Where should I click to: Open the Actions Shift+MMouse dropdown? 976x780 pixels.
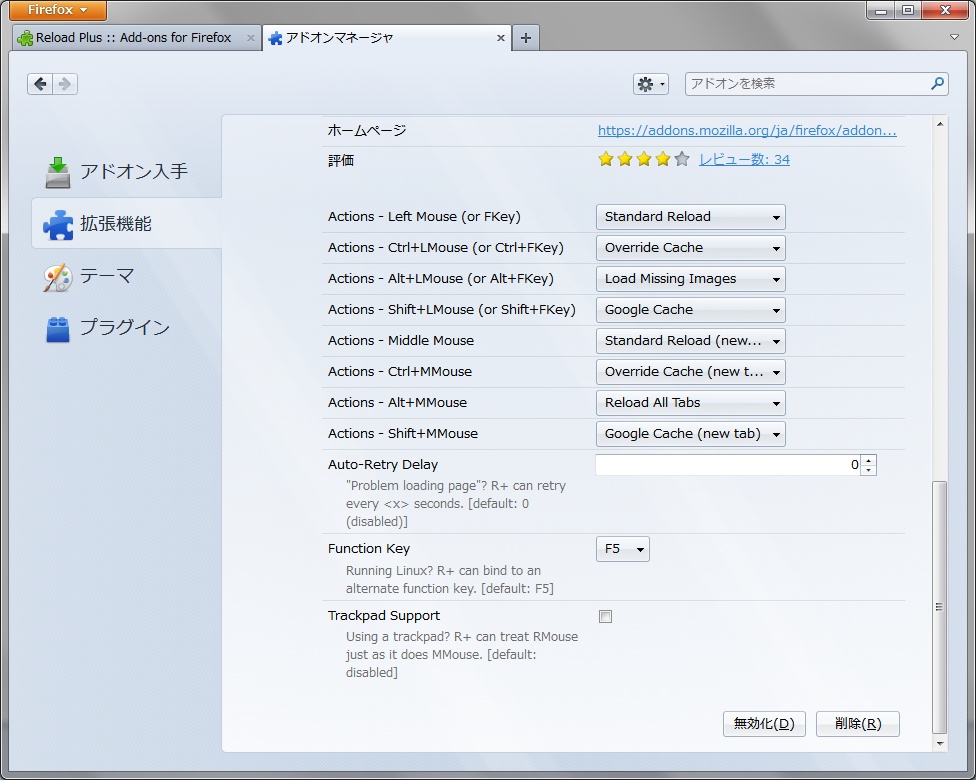pyautogui.click(x=690, y=433)
